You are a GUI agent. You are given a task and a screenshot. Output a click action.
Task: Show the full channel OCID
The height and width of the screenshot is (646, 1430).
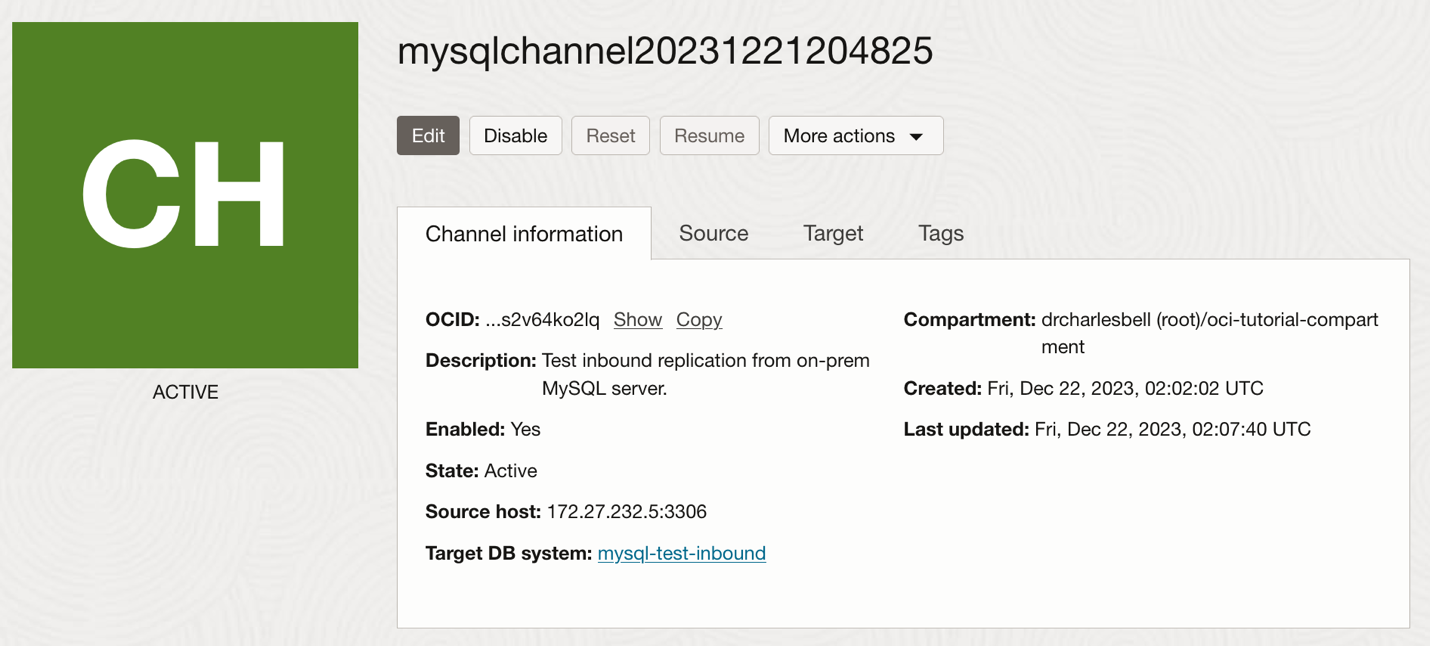coord(637,319)
